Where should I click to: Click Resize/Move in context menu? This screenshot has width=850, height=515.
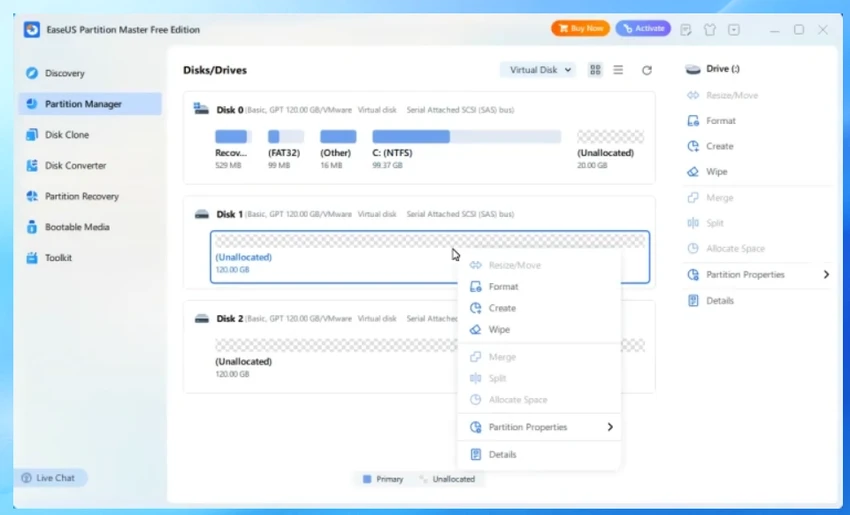pyautogui.click(x=539, y=265)
